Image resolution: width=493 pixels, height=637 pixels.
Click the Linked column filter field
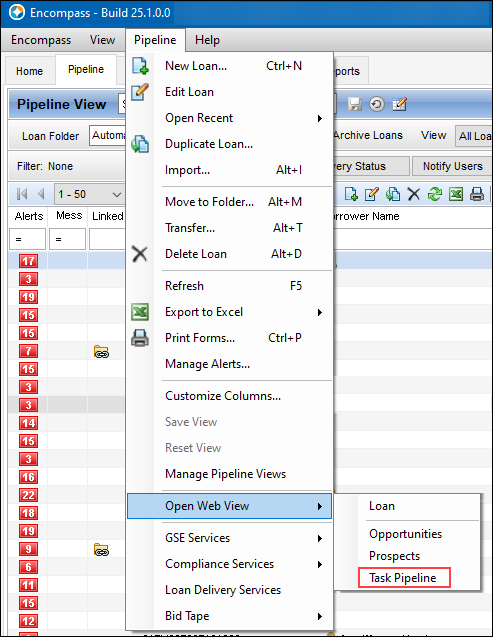tap(107, 239)
